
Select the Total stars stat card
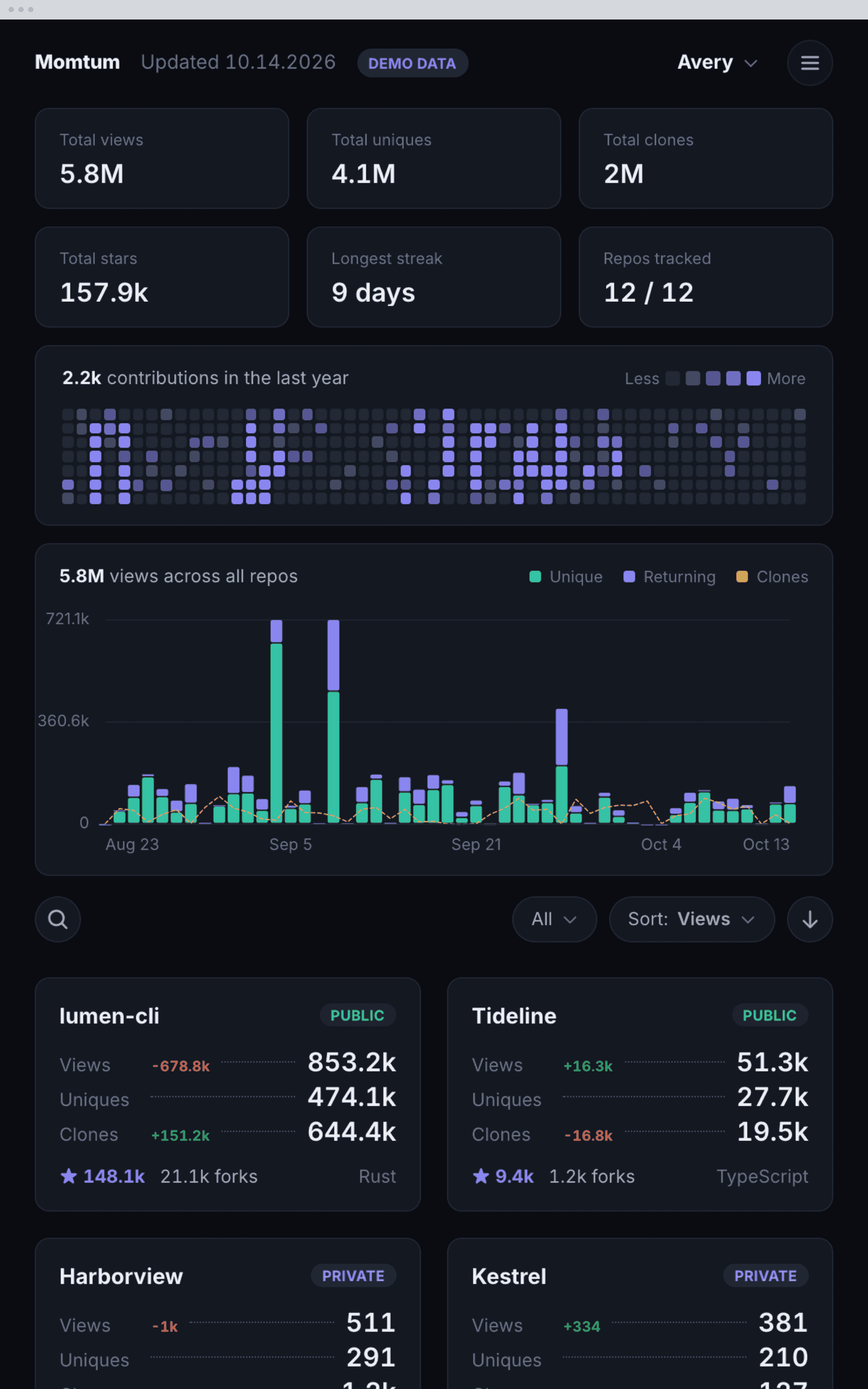click(162, 277)
